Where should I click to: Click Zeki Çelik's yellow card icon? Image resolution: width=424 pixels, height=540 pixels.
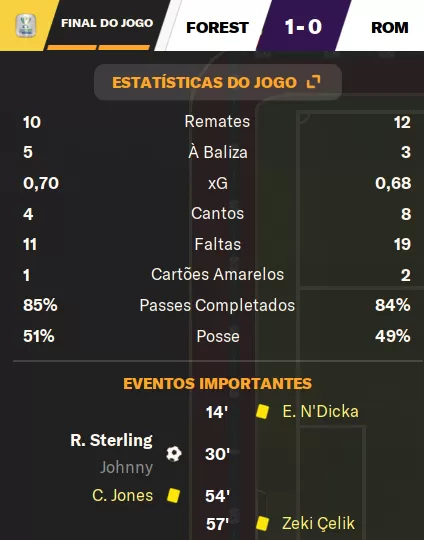click(262, 523)
